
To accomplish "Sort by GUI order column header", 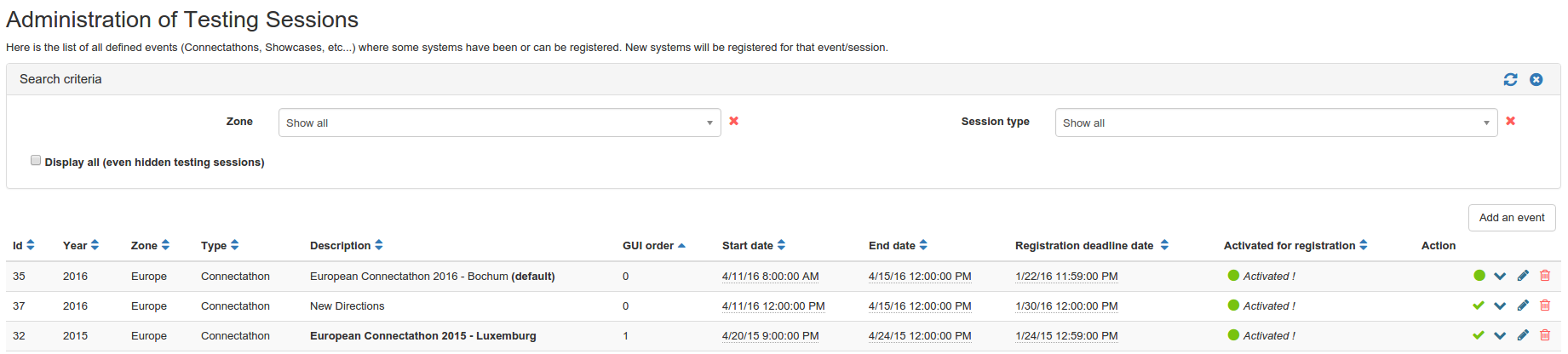I will coord(653,245).
